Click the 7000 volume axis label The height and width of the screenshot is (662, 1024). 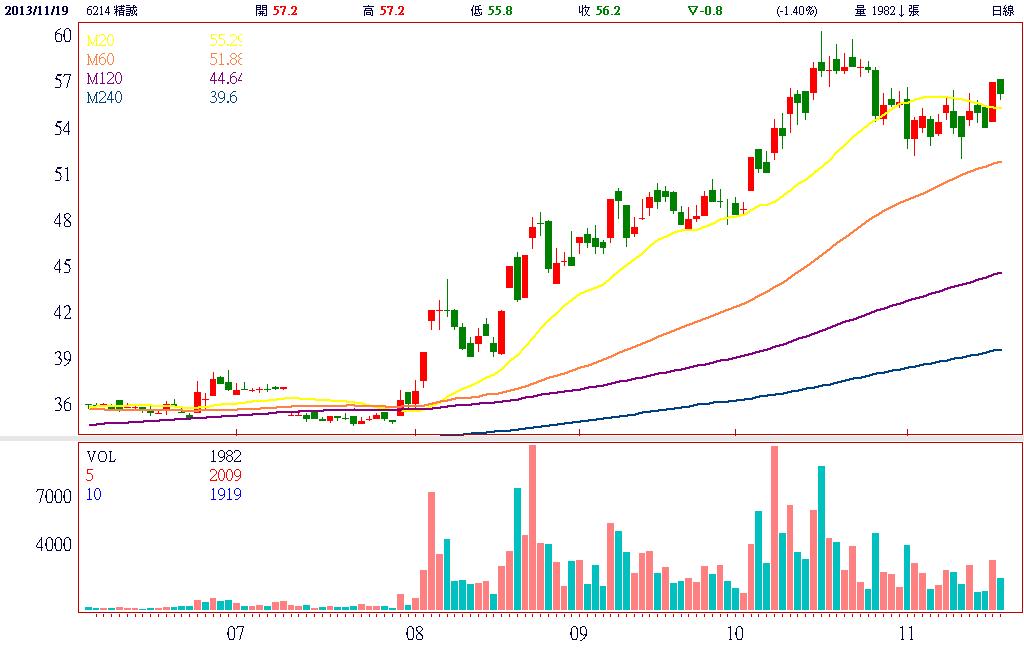pyautogui.click(x=55, y=497)
